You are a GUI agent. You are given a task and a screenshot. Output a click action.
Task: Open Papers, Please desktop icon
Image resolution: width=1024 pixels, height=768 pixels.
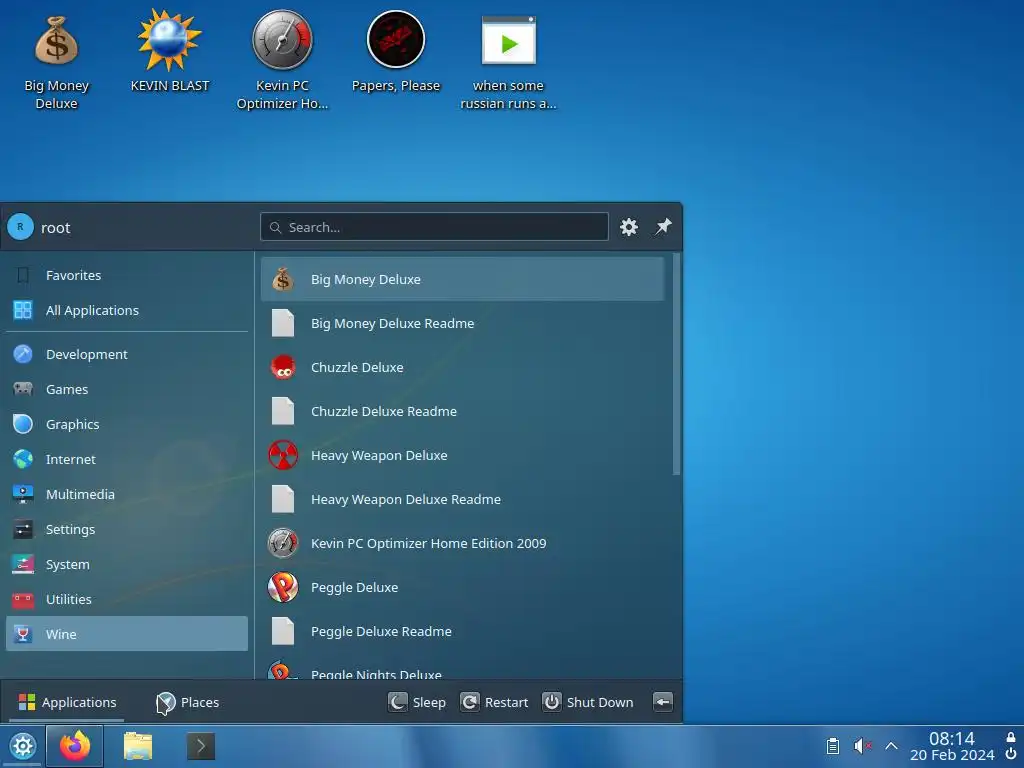(x=396, y=51)
